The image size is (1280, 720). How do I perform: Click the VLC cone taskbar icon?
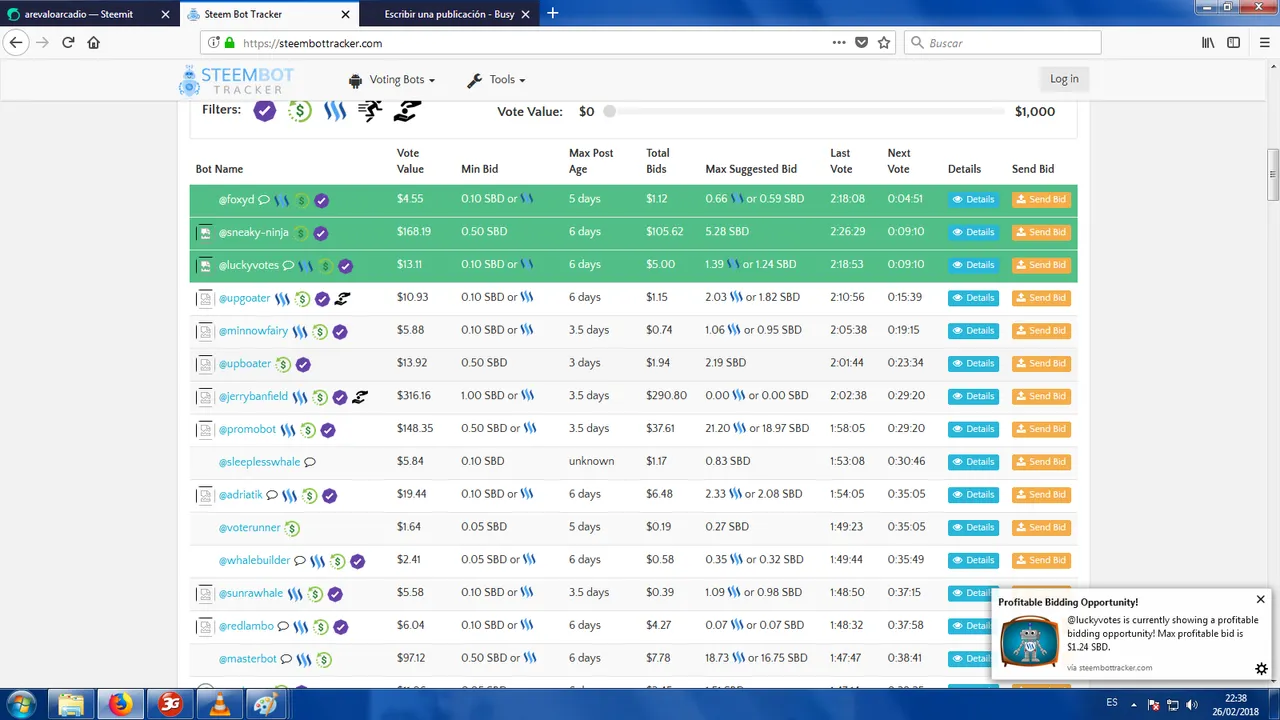218,705
